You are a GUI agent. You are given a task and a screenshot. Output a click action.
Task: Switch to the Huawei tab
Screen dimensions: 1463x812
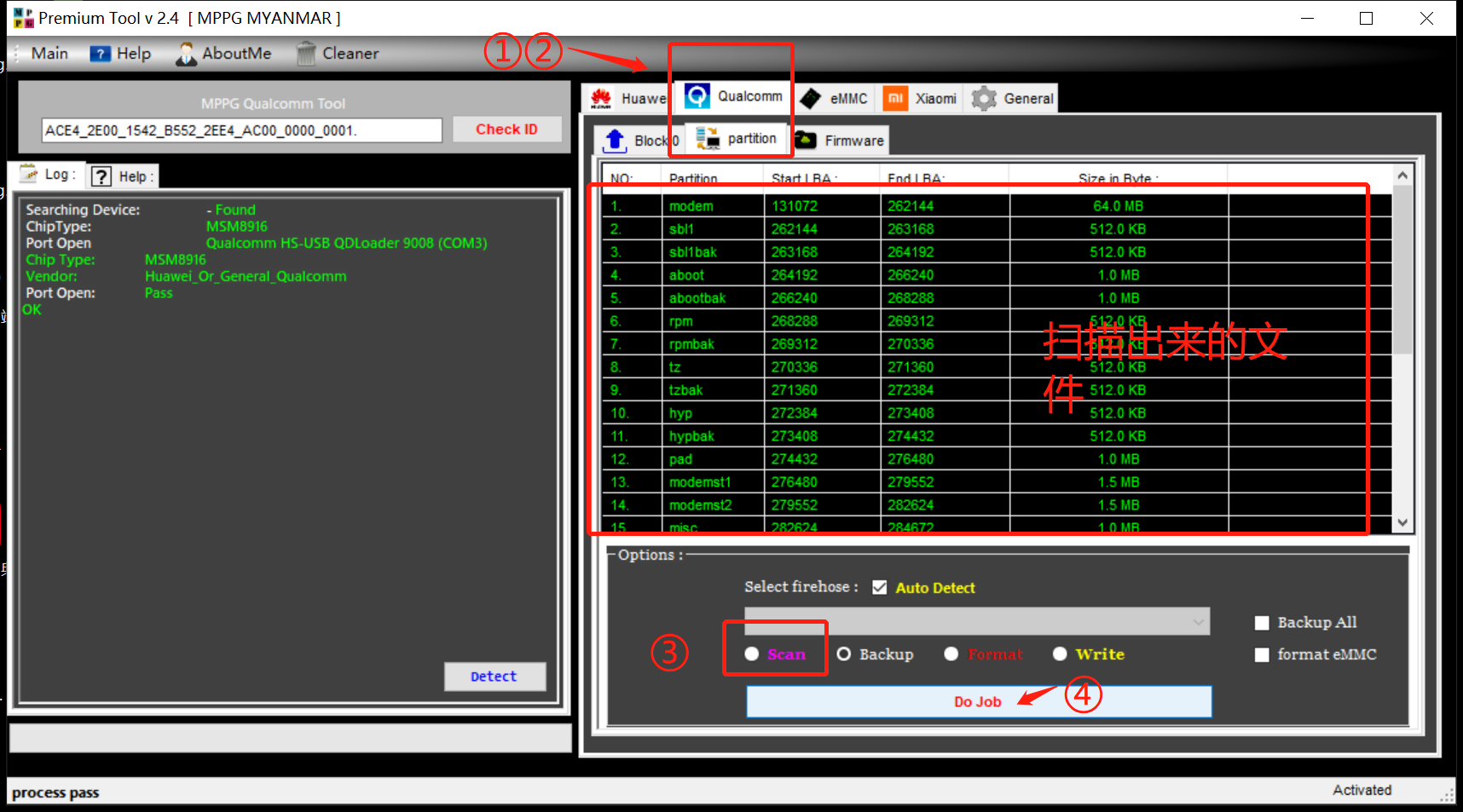(x=629, y=99)
